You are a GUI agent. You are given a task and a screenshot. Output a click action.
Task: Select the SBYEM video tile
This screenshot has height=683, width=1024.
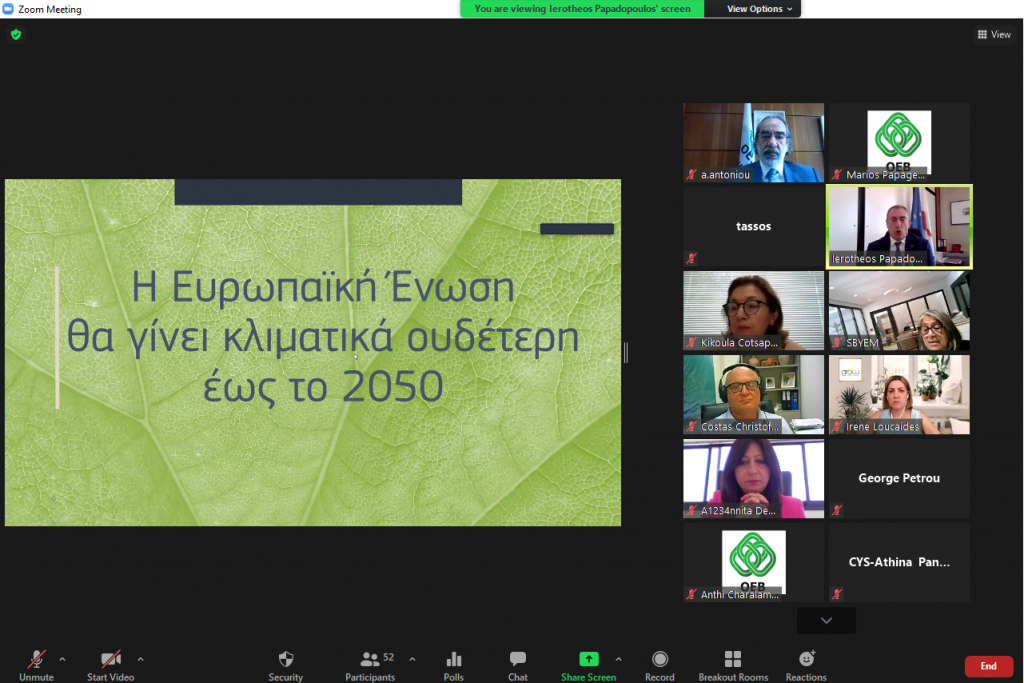click(899, 311)
